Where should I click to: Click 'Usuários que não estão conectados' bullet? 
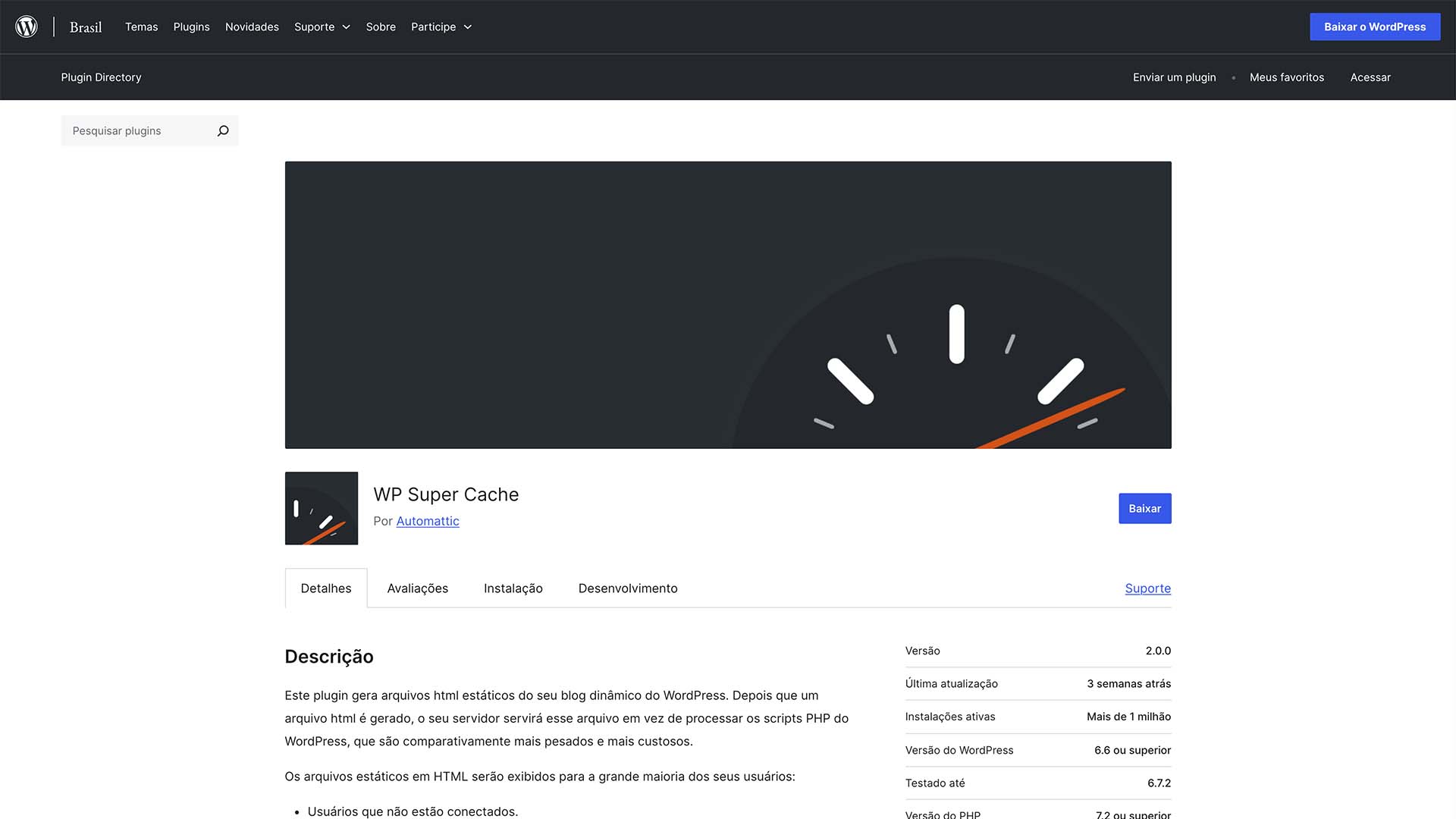413,811
